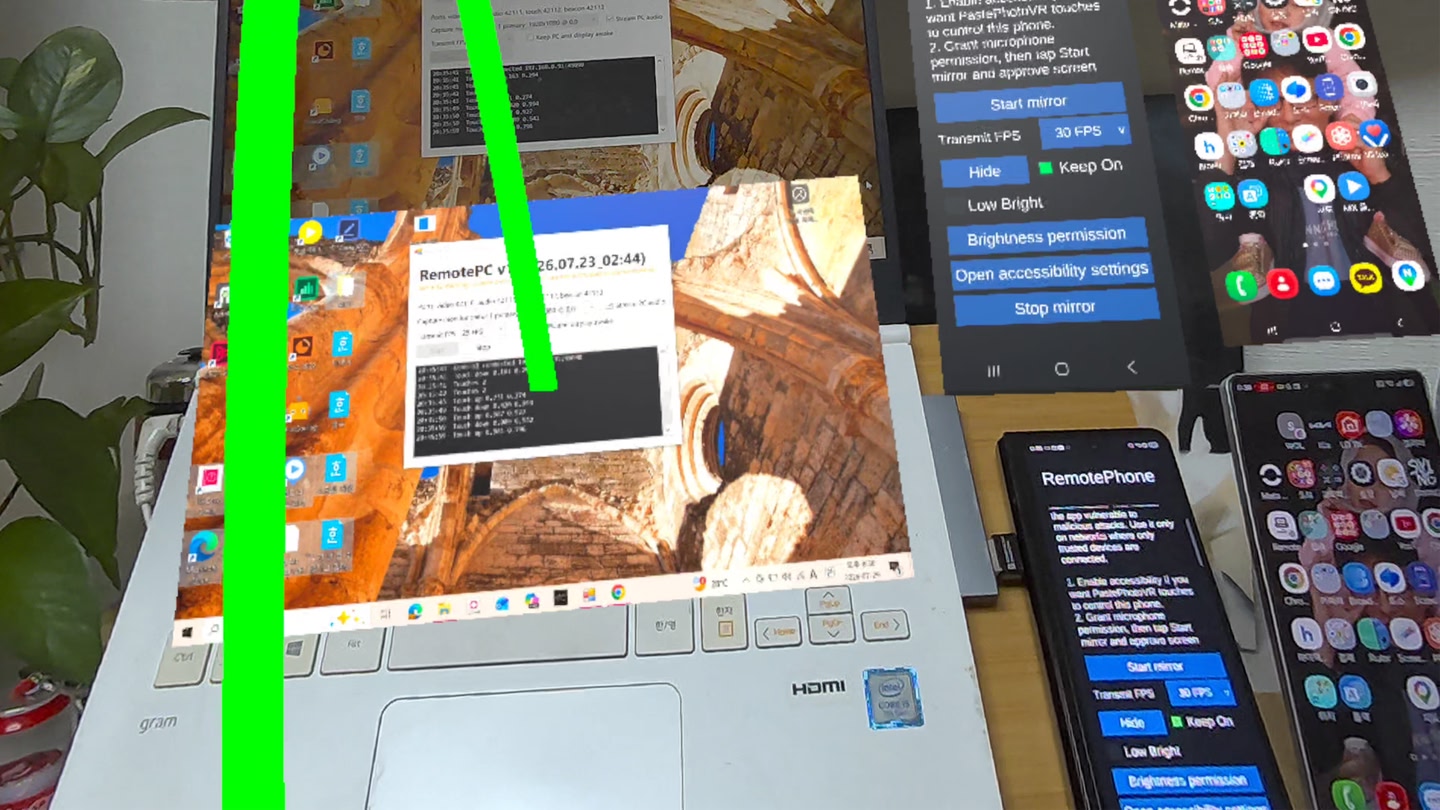The width and height of the screenshot is (1440, 810).
Task: Open the 30 FPS dropdown on the floating panel
Action: pyautogui.click(x=1084, y=131)
